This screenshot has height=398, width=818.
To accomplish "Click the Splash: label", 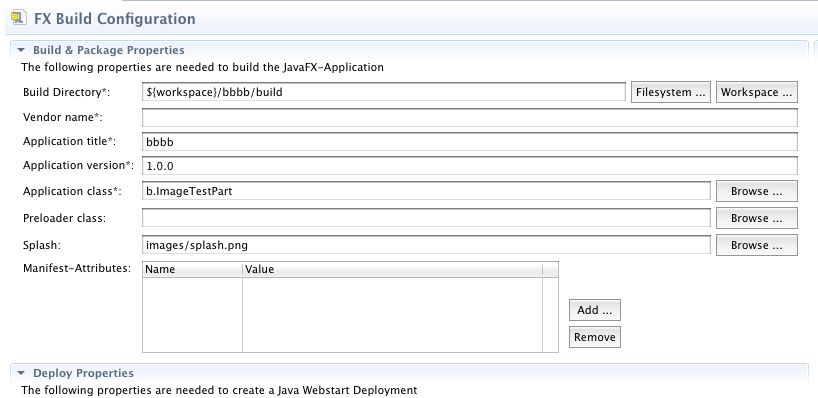I will [42, 245].
